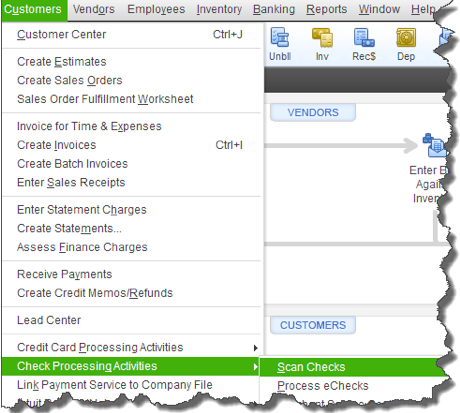Open the Inv invoice toolbar icon

click(322, 37)
